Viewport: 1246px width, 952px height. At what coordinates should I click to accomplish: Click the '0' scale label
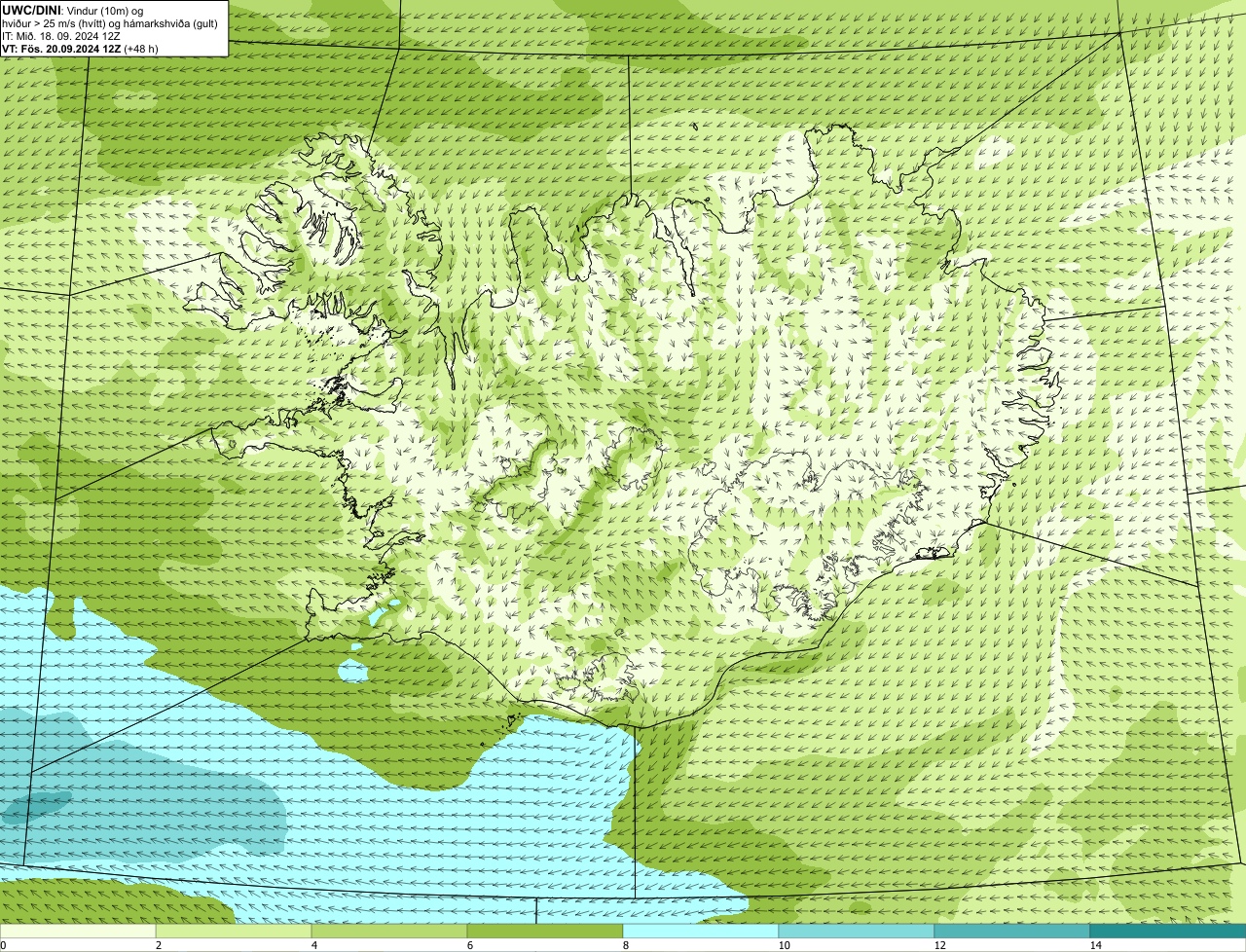3,945
